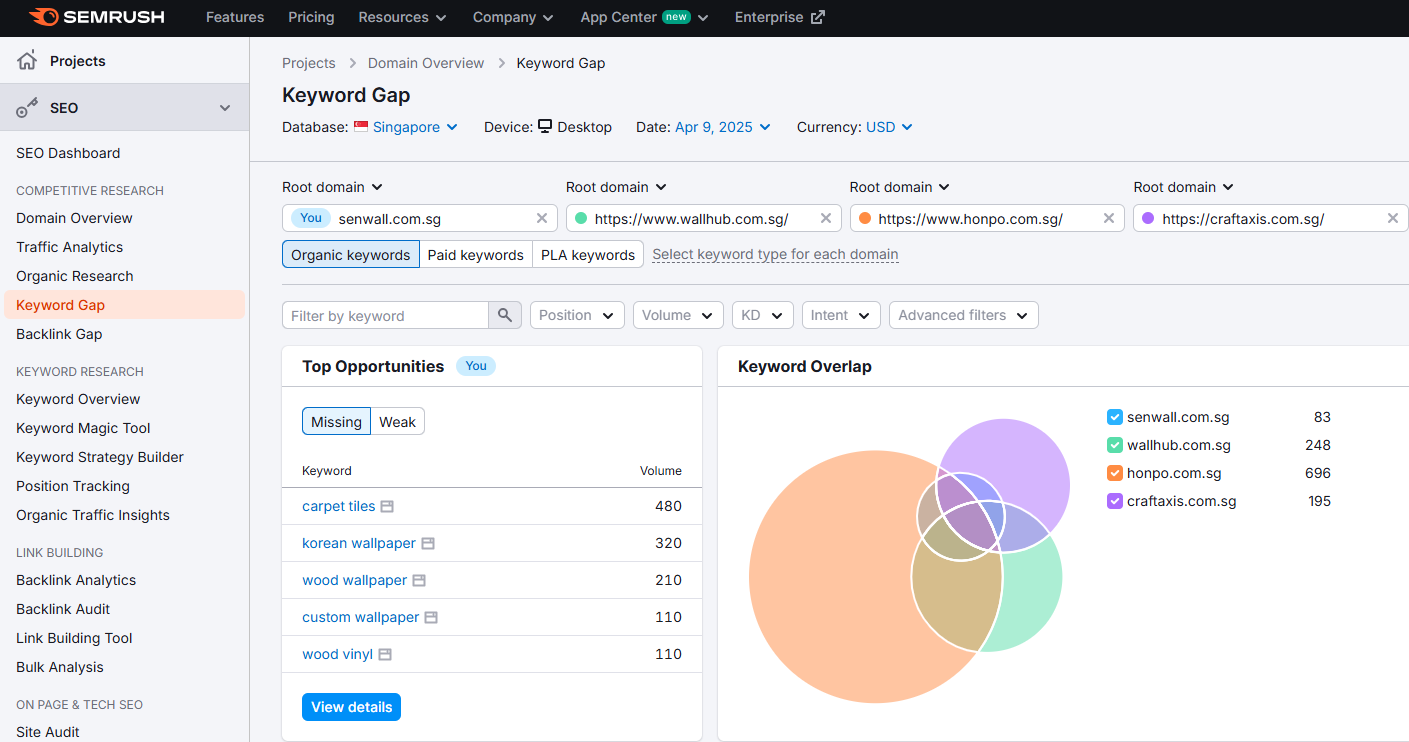Open Keyword Magic Tool in sidebar

click(x=83, y=428)
